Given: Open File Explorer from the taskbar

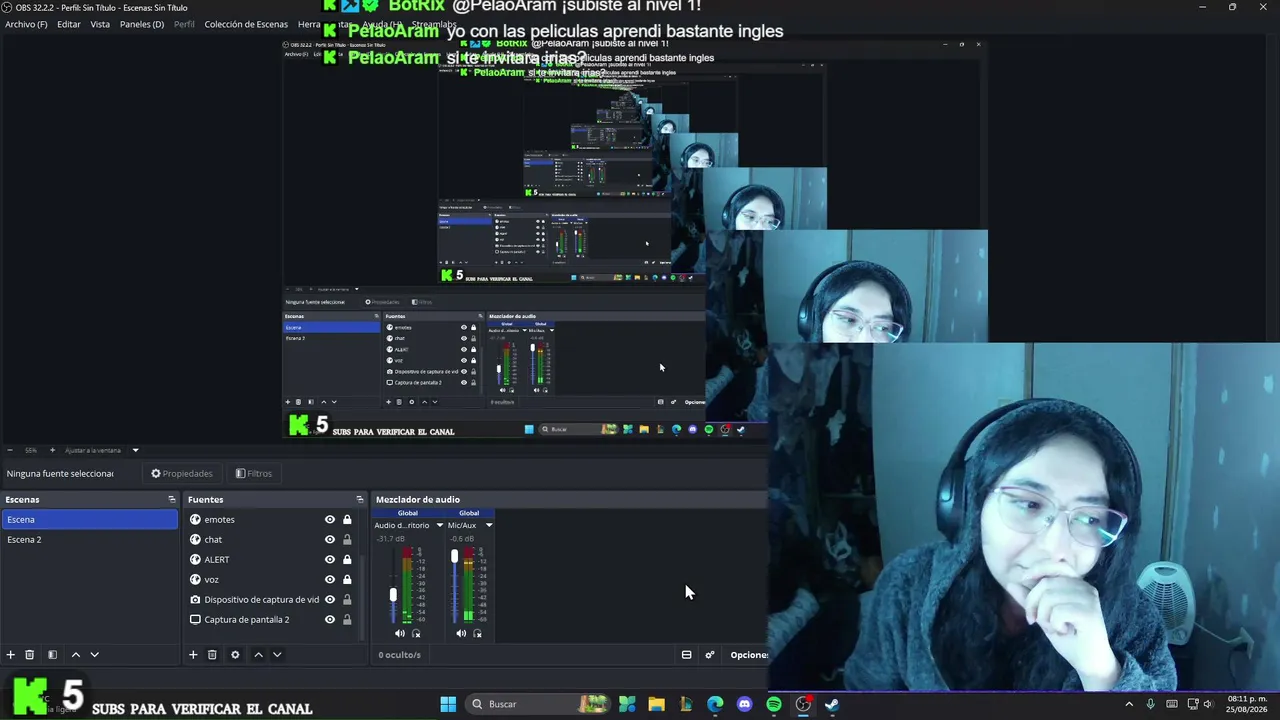Looking at the screenshot, I should pyautogui.click(x=656, y=704).
